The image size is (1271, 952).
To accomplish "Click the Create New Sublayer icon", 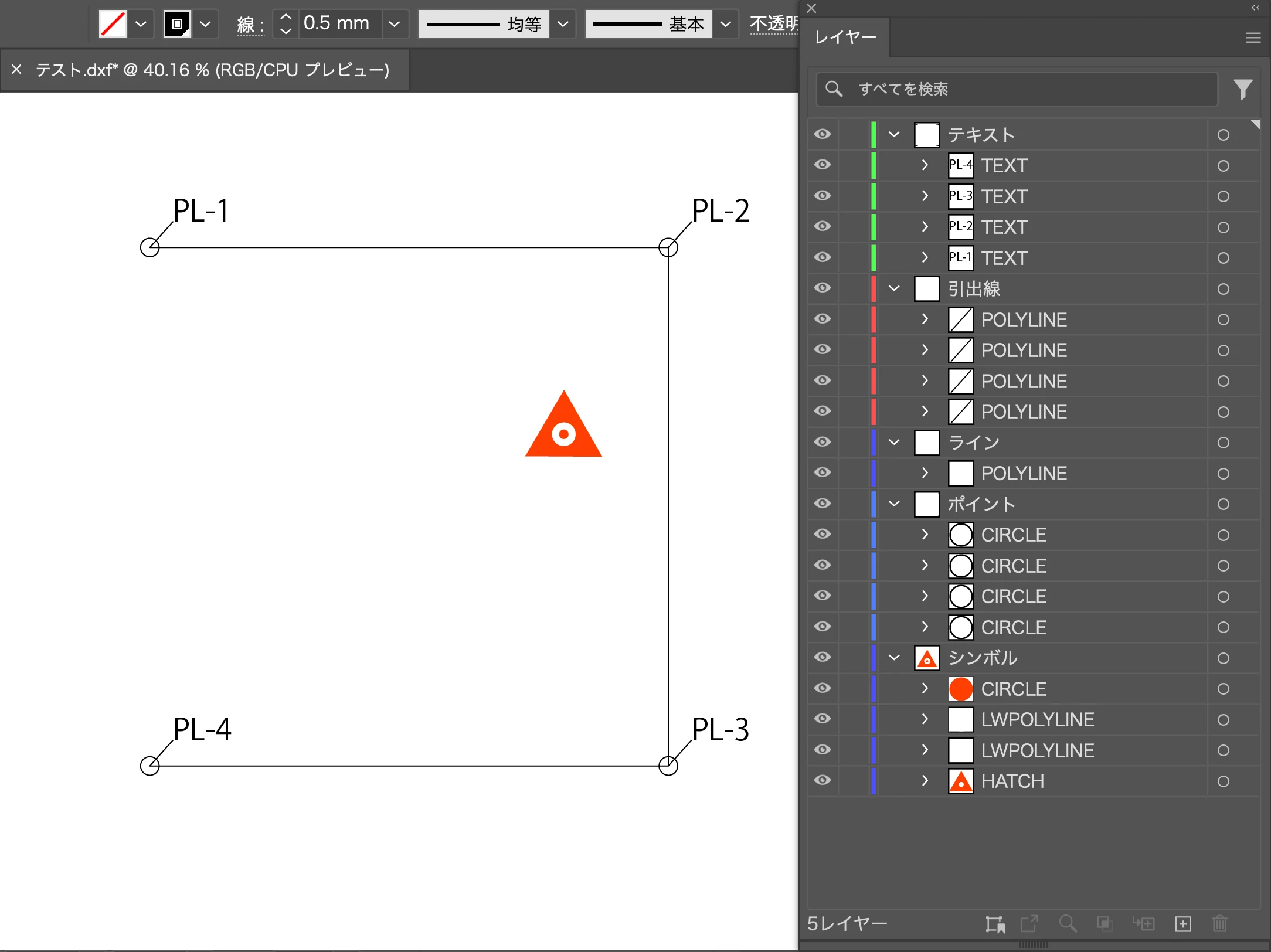I will (1143, 924).
